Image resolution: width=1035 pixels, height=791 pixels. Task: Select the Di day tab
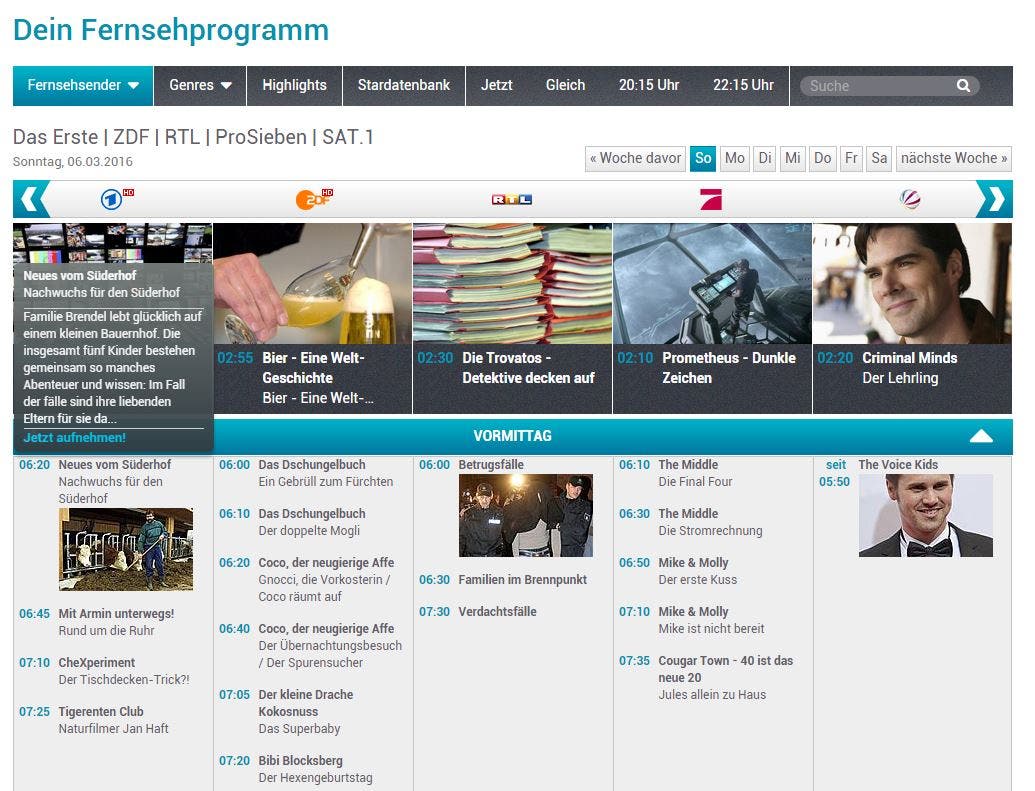765,158
